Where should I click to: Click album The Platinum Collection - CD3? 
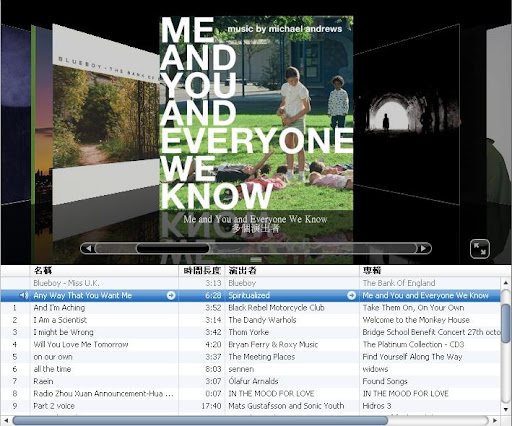tap(413, 344)
